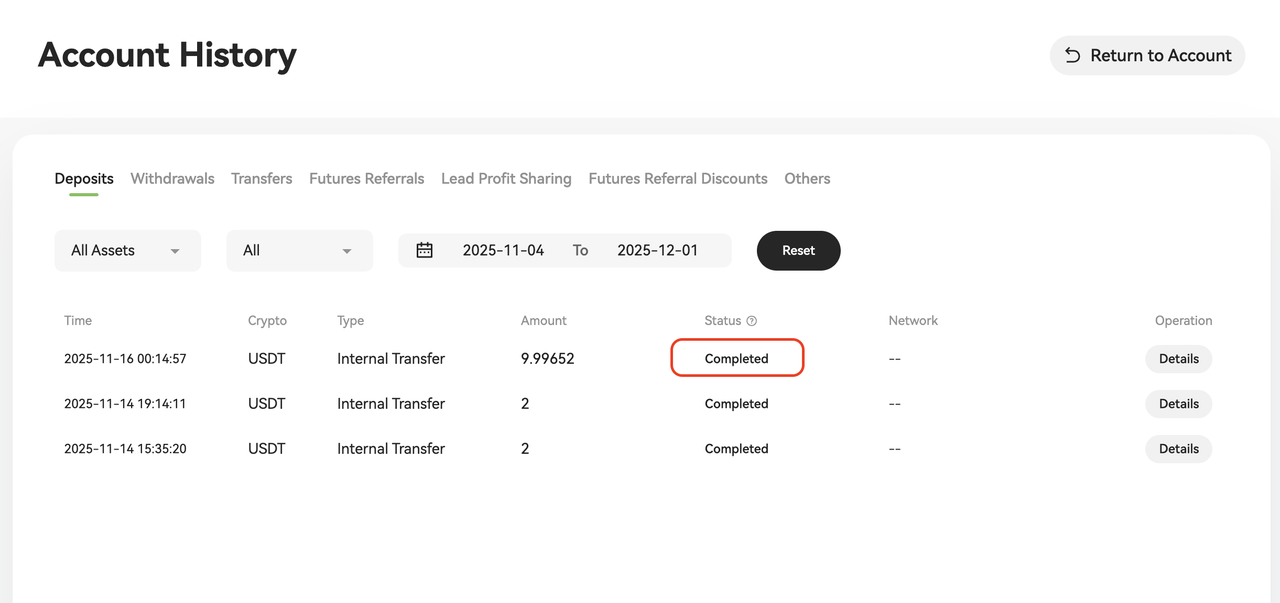Go to the Lead Profit Sharing tab
Screen dimensions: 1280x603
coord(506,179)
